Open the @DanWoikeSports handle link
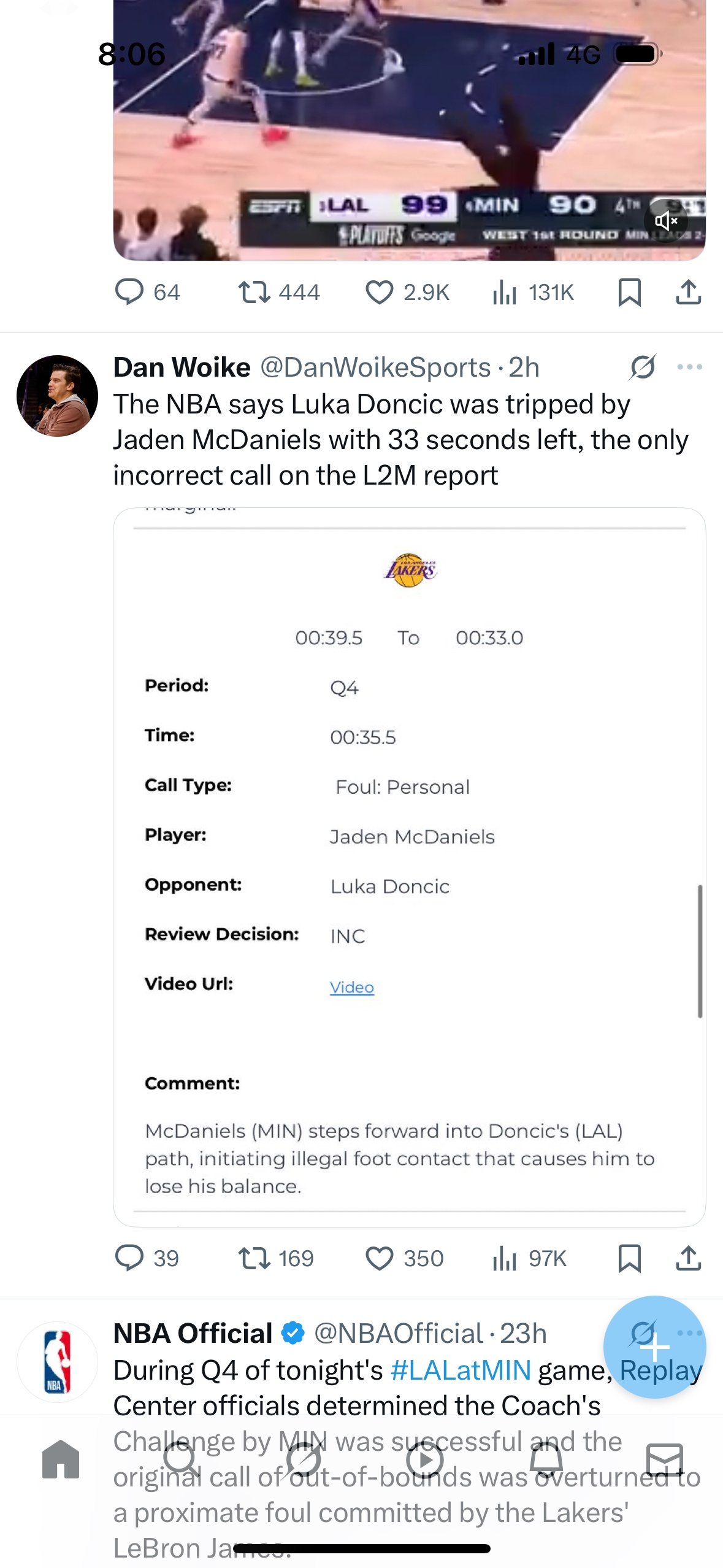The image size is (723, 1568). [375, 367]
